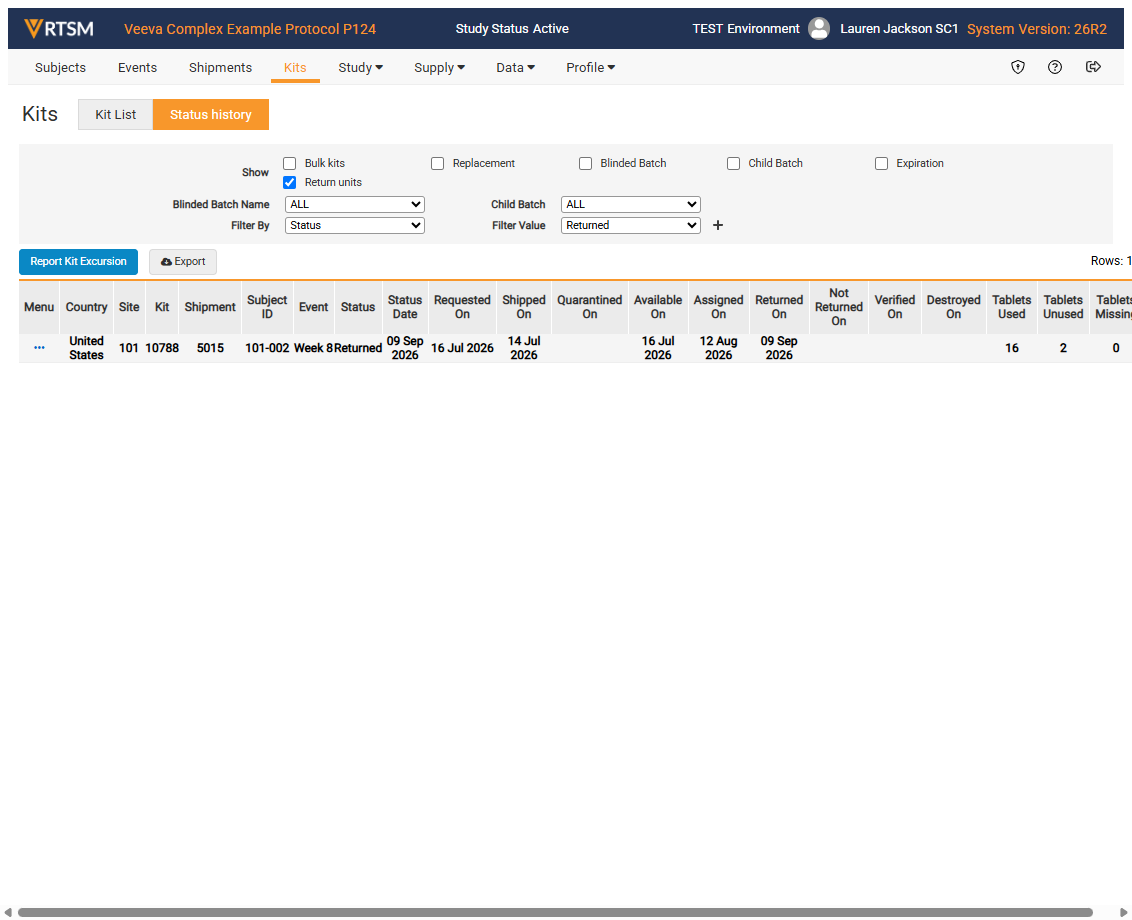Sort by the Status Date header
The height and width of the screenshot is (920, 1132).
[405, 307]
